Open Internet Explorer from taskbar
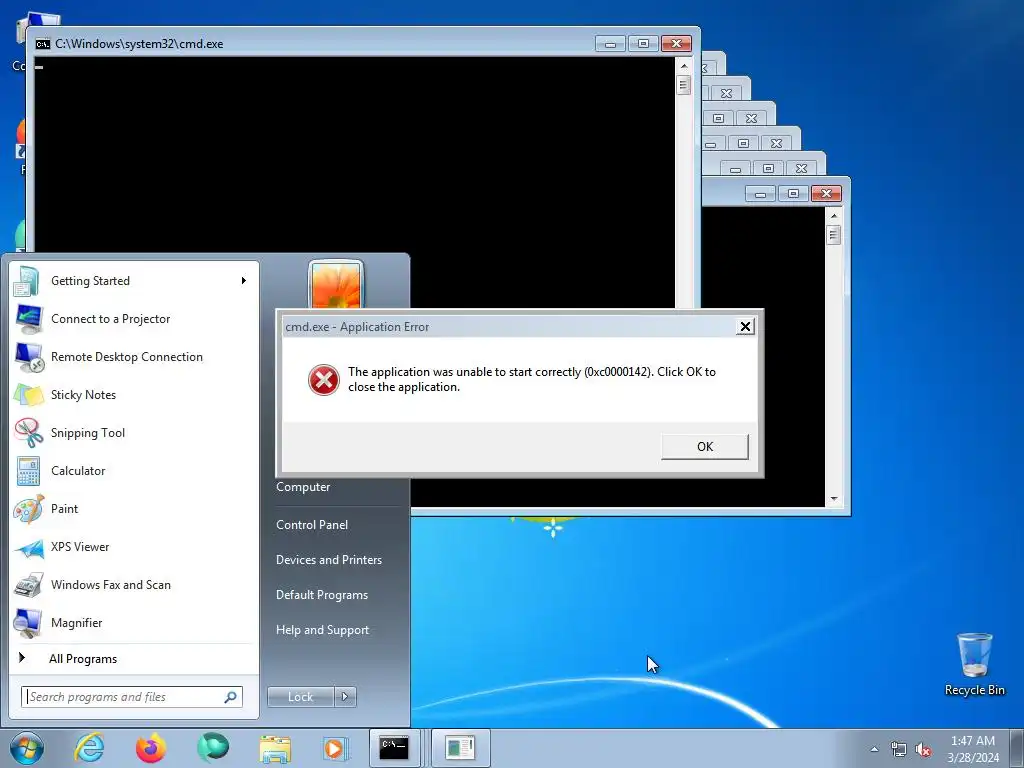The height and width of the screenshot is (768, 1024). click(89, 748)
